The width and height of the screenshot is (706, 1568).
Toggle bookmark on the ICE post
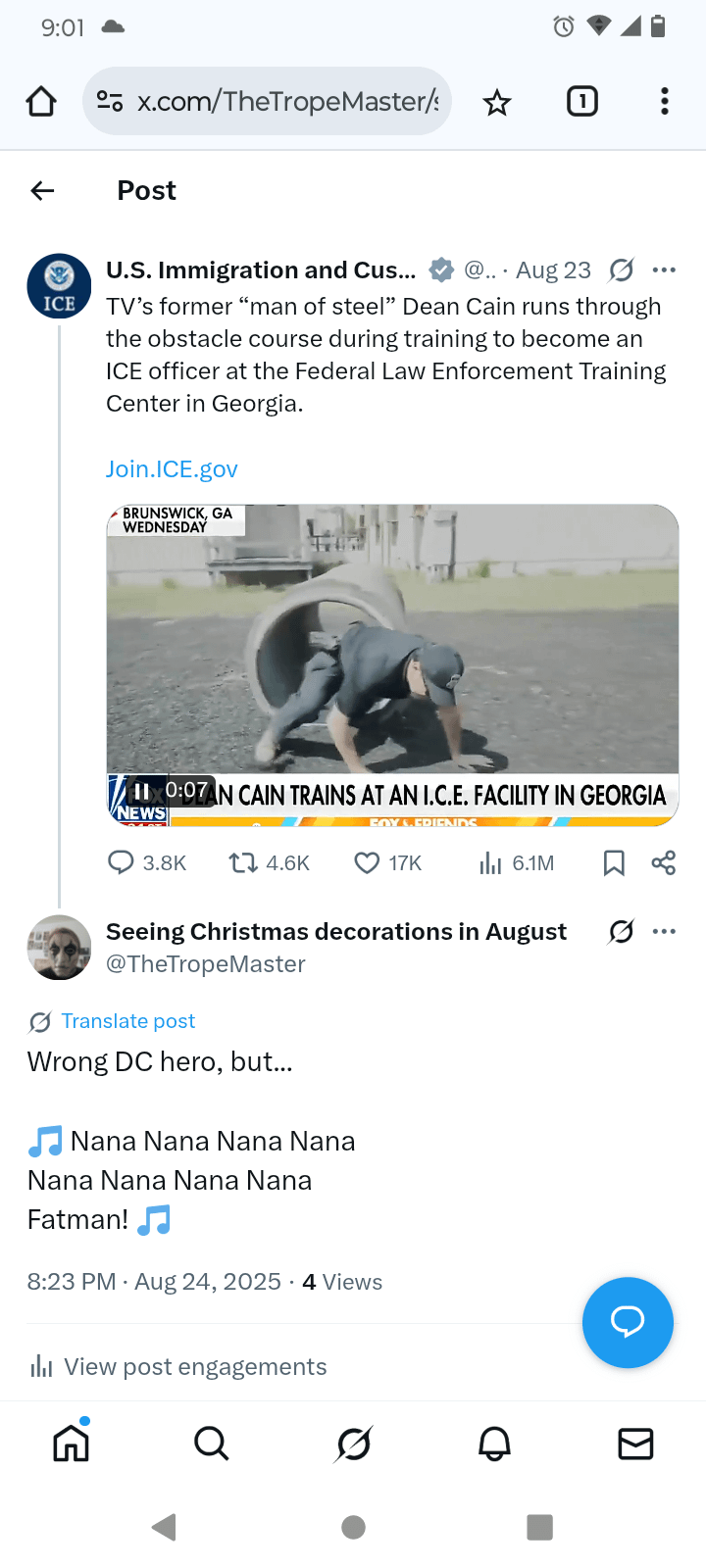point(614,862)
